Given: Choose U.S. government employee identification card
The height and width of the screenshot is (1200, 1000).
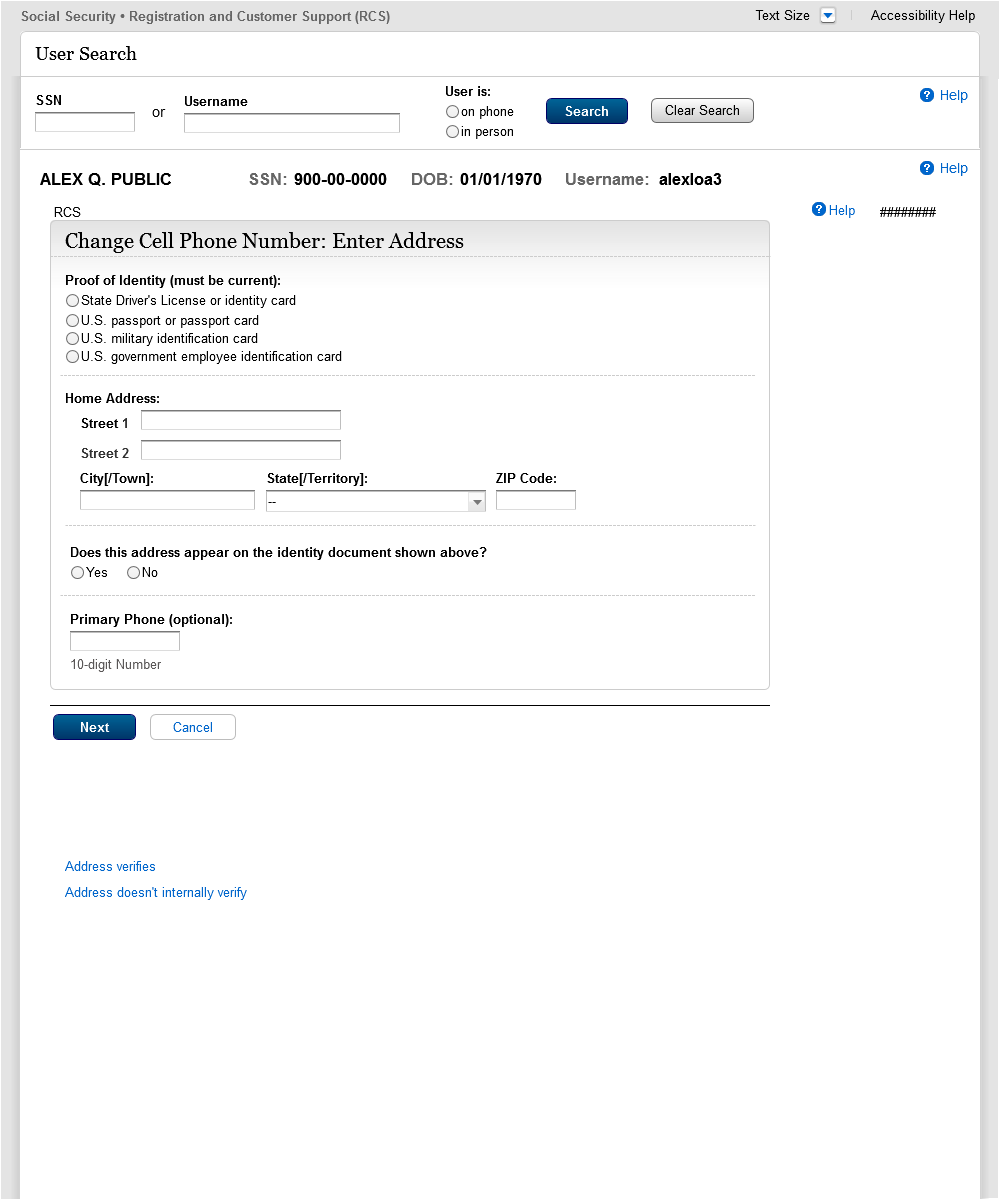Looking at the screenshot, I should tap(72, 357).
